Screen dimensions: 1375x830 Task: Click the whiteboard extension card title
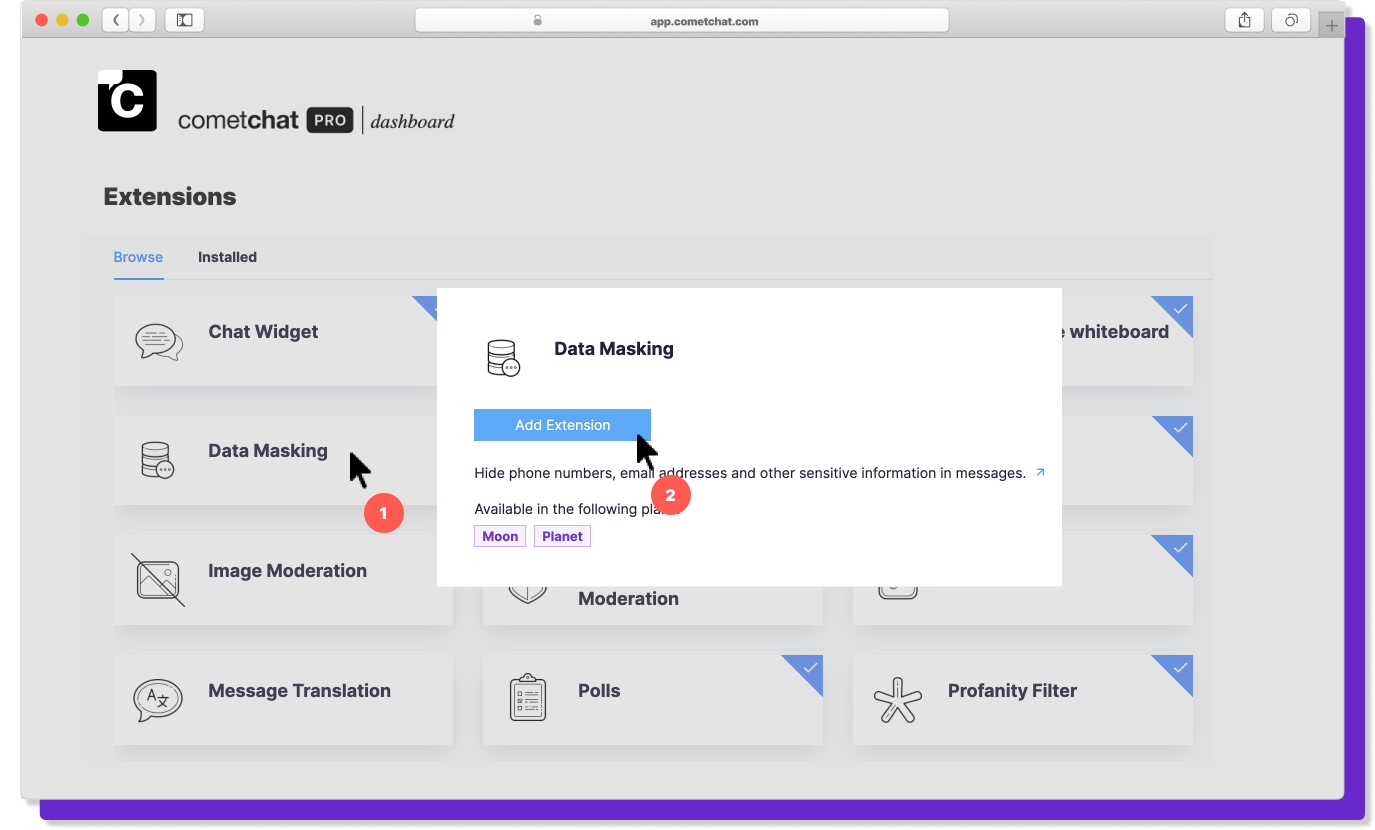click(1115, 332)
